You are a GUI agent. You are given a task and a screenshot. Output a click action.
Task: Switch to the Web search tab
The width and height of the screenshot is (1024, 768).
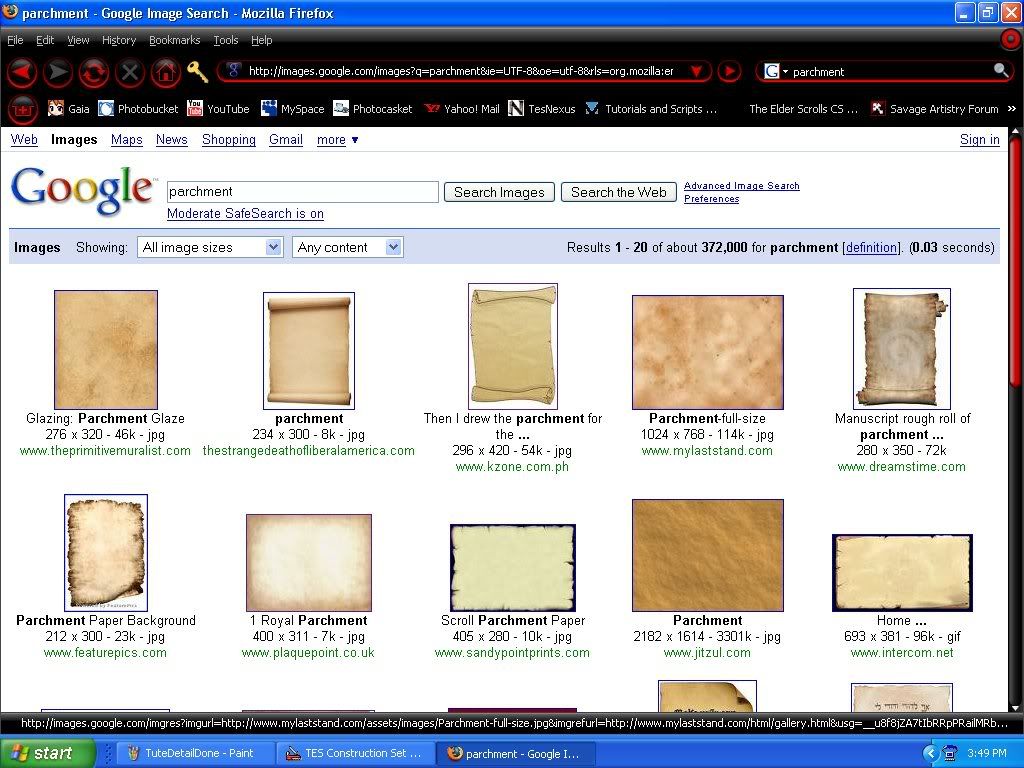[x=24, y=140]
